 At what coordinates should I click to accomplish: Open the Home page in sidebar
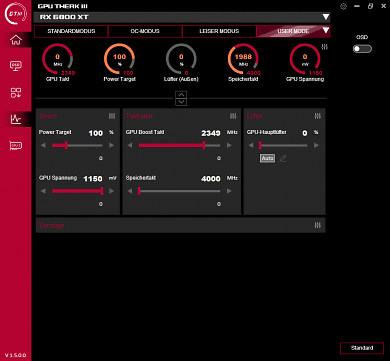click(16, 40)
